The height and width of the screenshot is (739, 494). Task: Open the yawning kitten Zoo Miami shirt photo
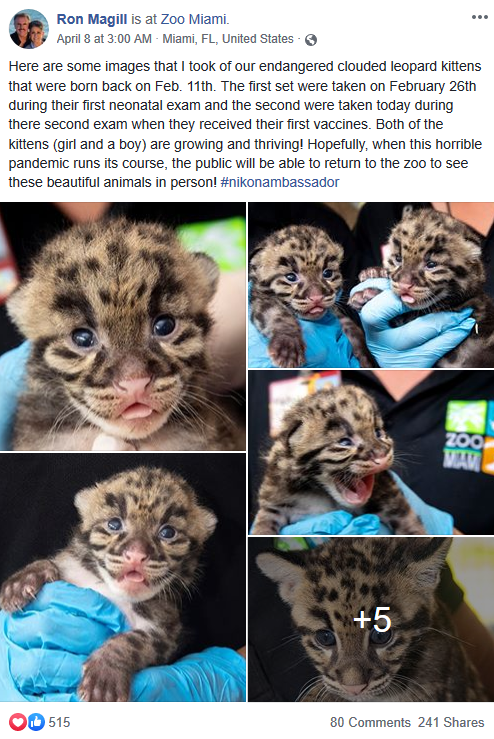[x=371, y=452]
